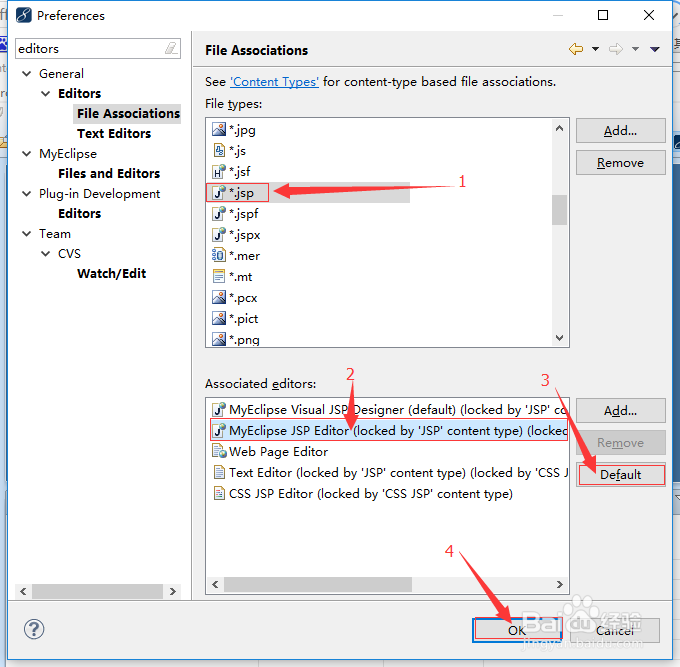Select Text Editors in the tree

tap(114, 134)
